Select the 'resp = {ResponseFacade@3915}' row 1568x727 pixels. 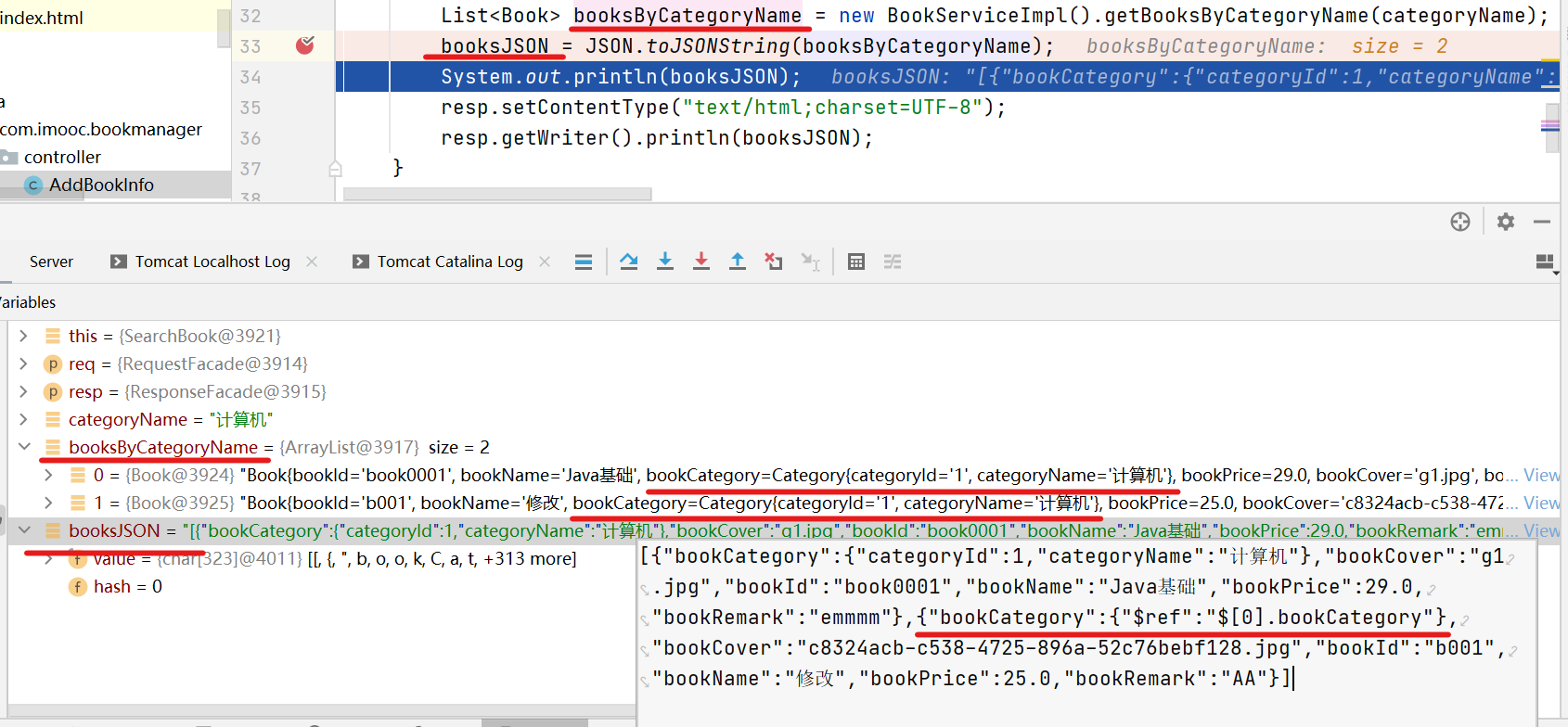tap(784, 391)
